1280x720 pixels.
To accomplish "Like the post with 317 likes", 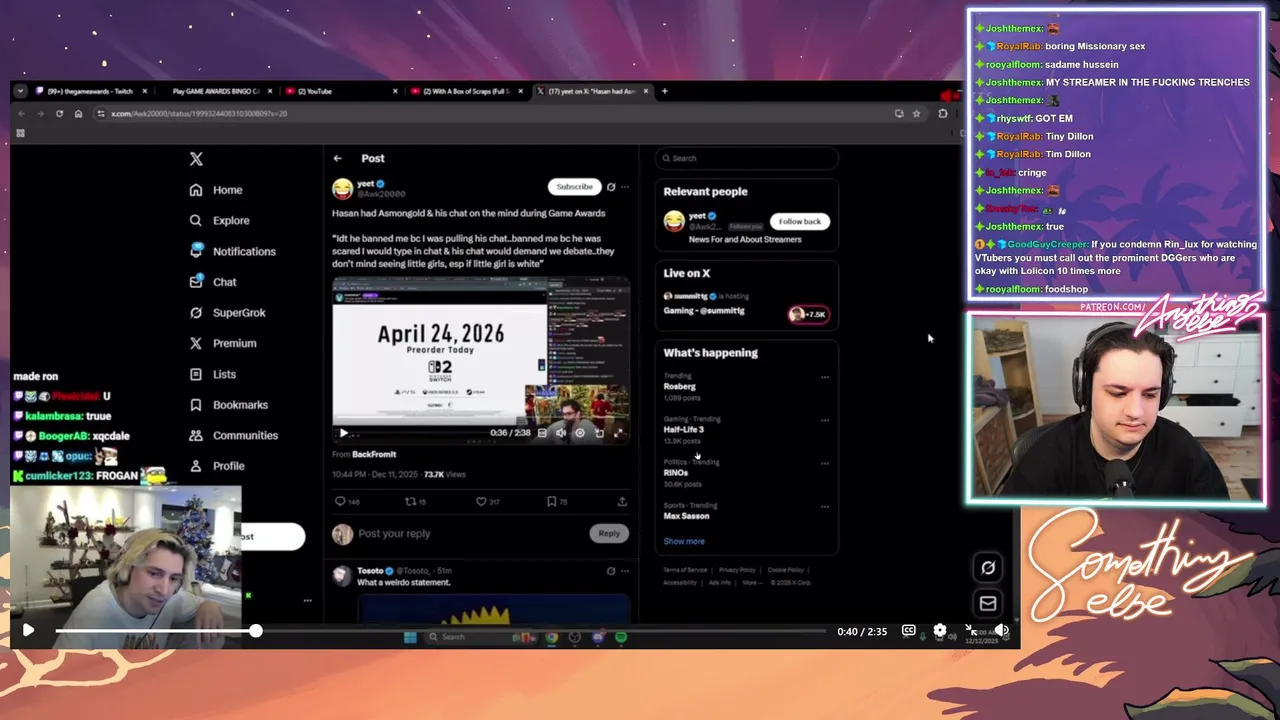I will (481, 501).
